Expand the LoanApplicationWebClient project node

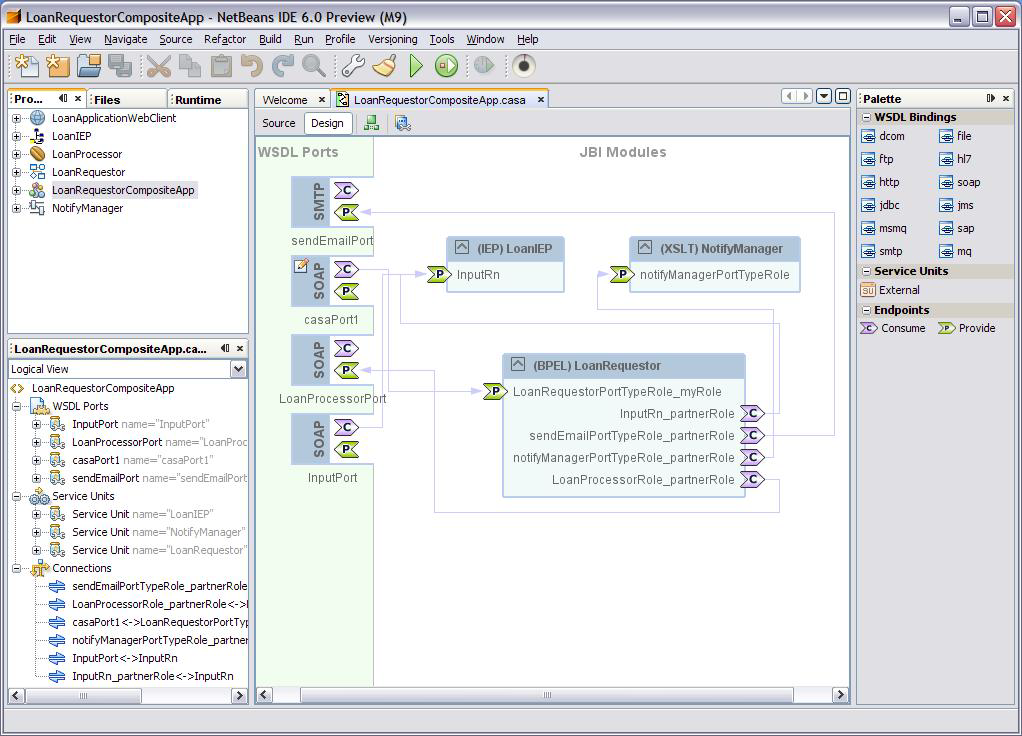pos(16,118)
